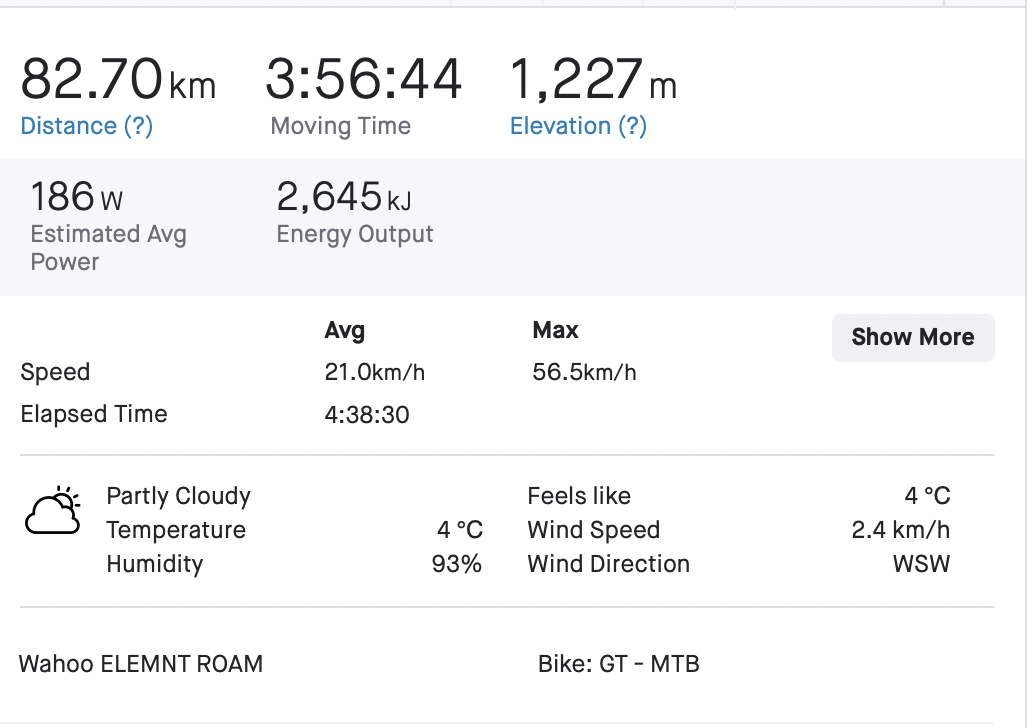
Task: Click the 21.0km/h average speed value
Action: click(x=374, y=373)
